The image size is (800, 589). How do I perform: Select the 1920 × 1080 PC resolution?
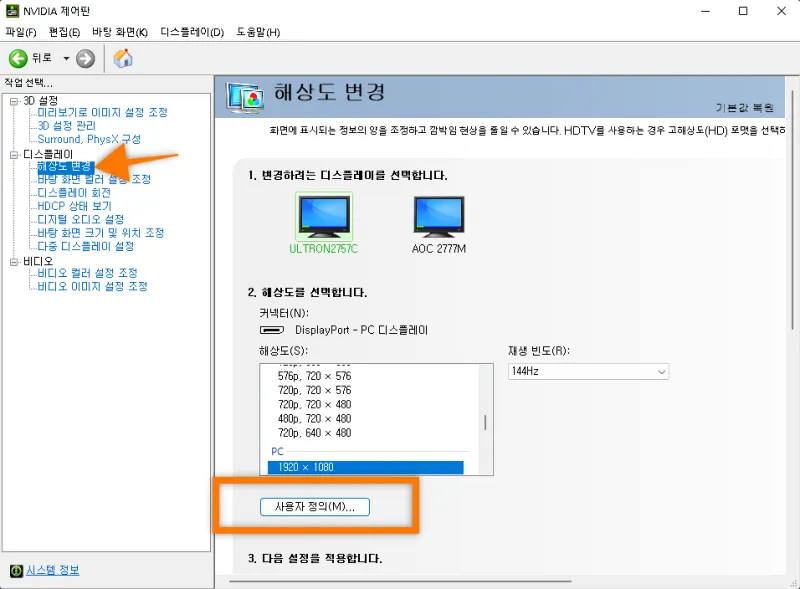coord(365,468)
